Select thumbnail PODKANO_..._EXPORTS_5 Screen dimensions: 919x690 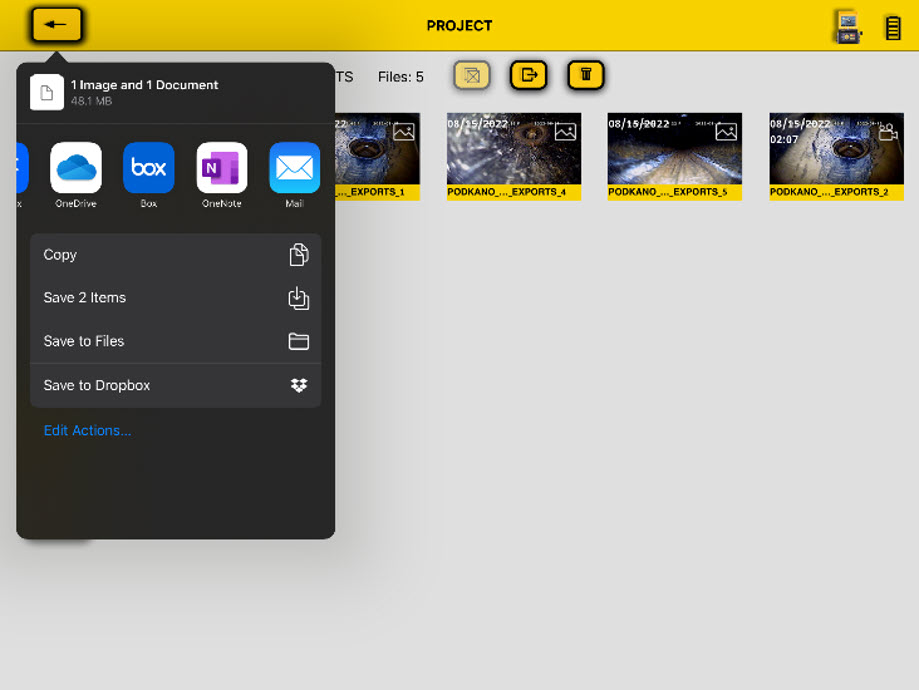coord(675,157)
